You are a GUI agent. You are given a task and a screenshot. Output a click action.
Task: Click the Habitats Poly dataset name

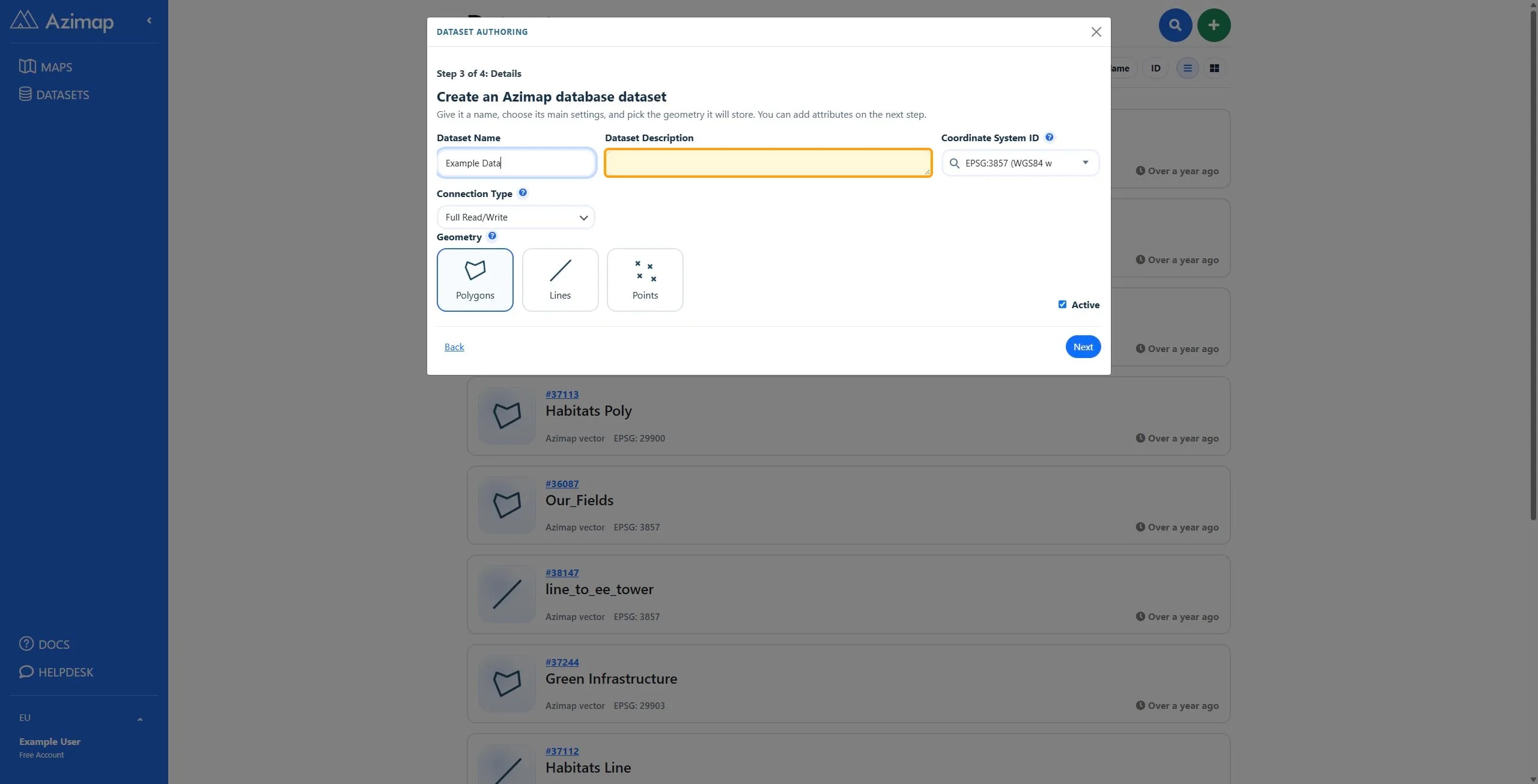pos(588,411)
